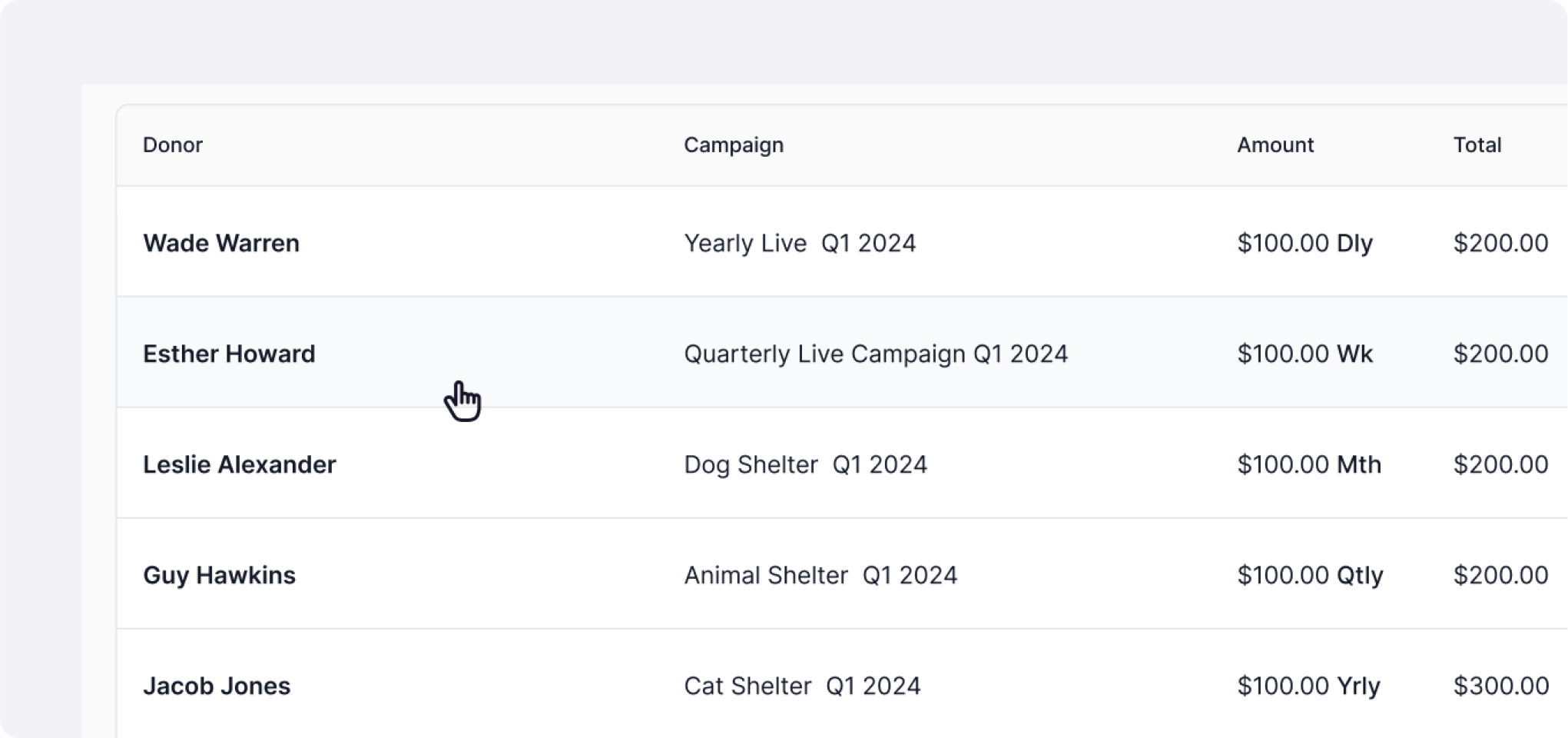Open Quarterly Live Campaign Q1 2024
Viewport: 1568px width, 738px height.
(x=876, y=354)
